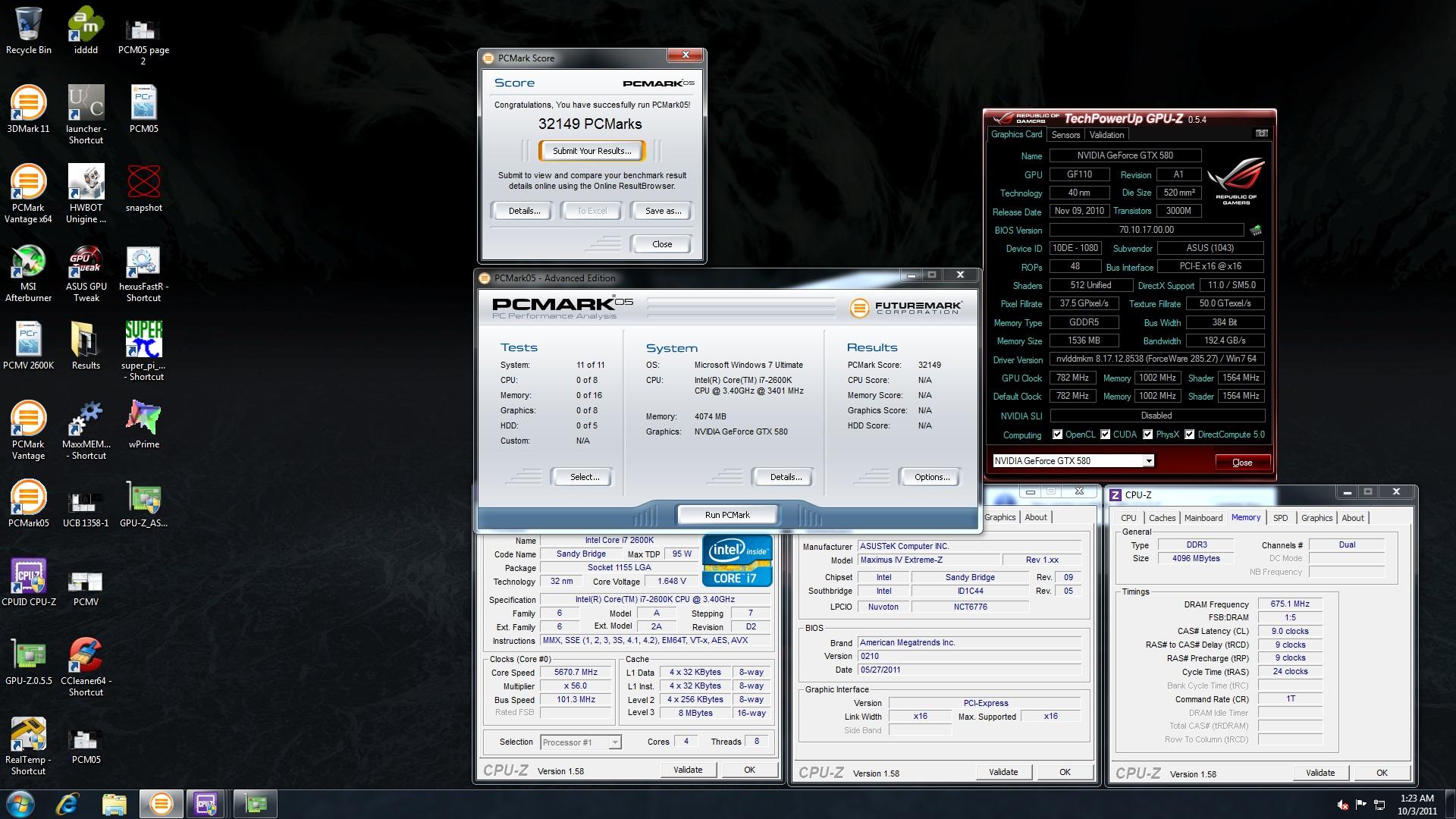Viewport: 1456px width, 819px height.
Task: Open the launcher - Shortcut desktop icon
Action: pyautogui.click(x=86, y=115)
